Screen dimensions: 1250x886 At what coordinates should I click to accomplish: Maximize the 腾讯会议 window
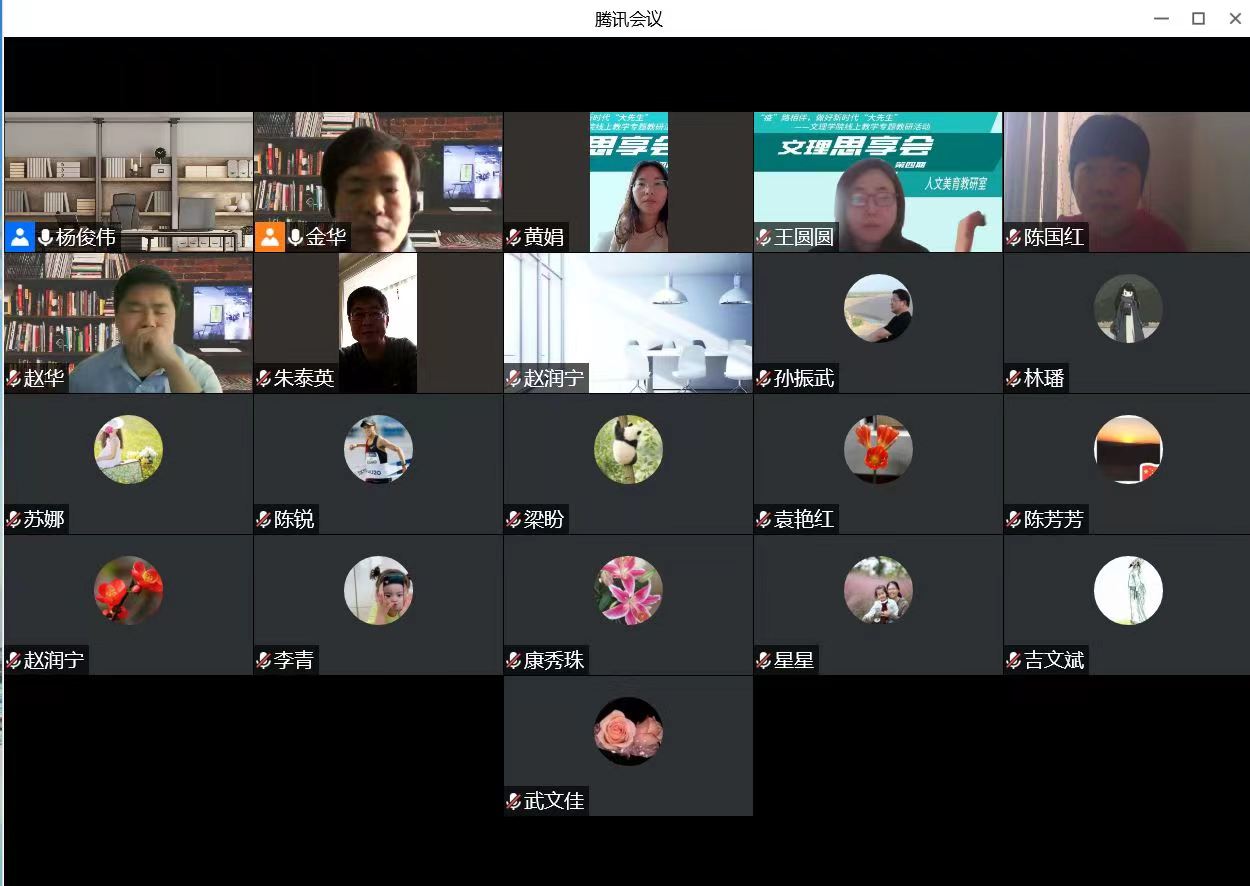(x=1198, y=19)
